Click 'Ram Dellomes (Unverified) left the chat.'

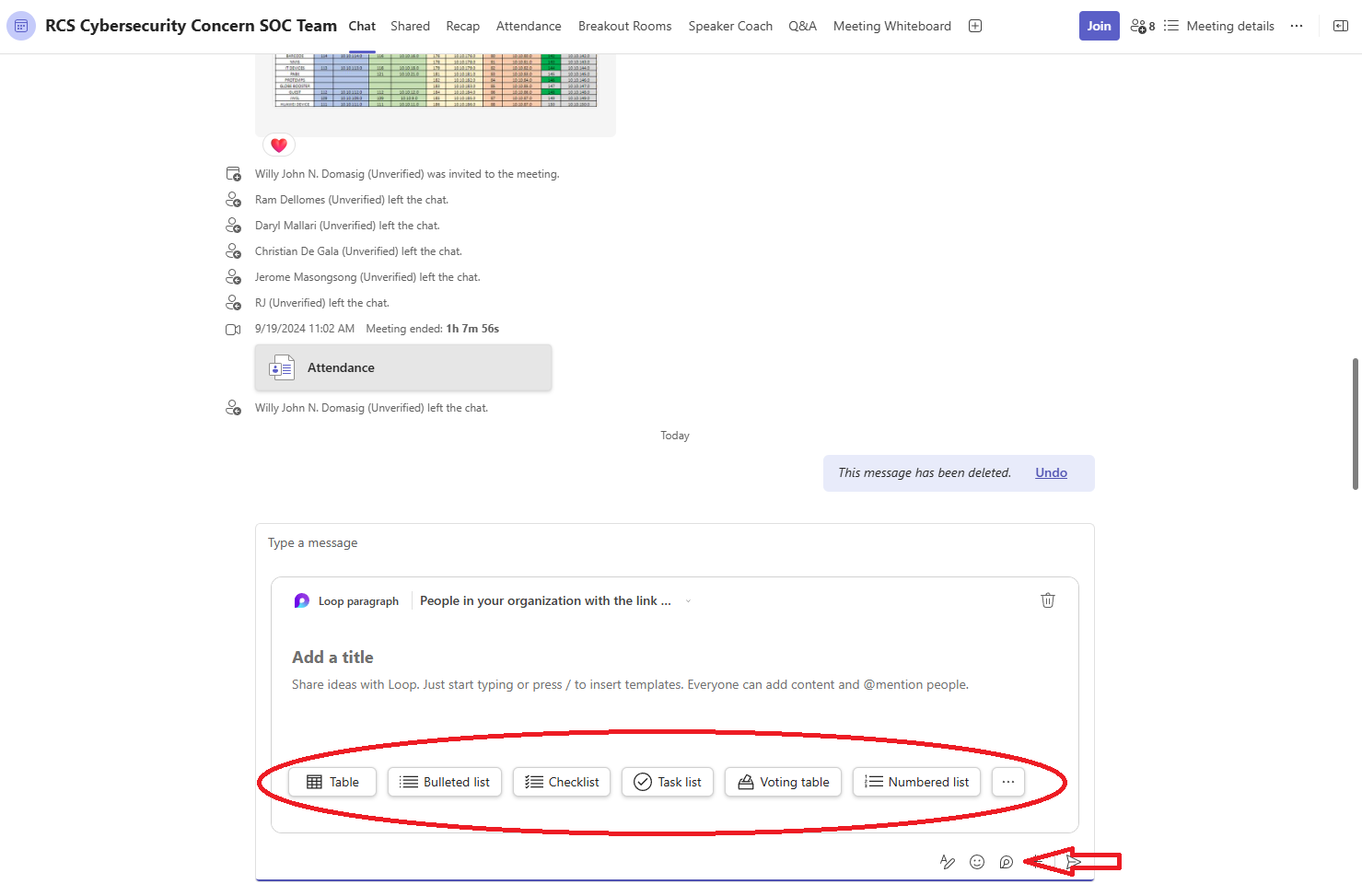[352, 200]
